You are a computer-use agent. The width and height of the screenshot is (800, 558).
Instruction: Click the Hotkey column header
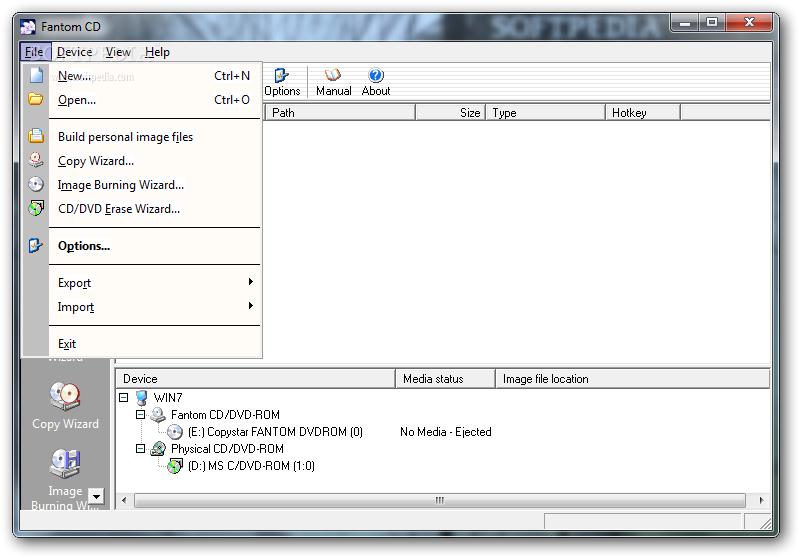[x=643, y=113]
